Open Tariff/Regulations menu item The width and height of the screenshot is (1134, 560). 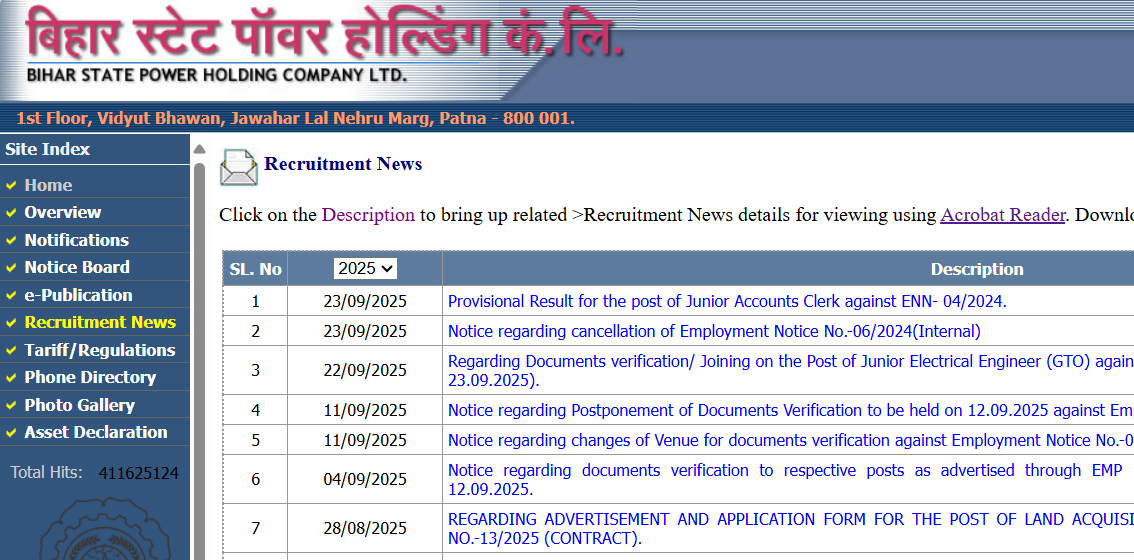99,350
